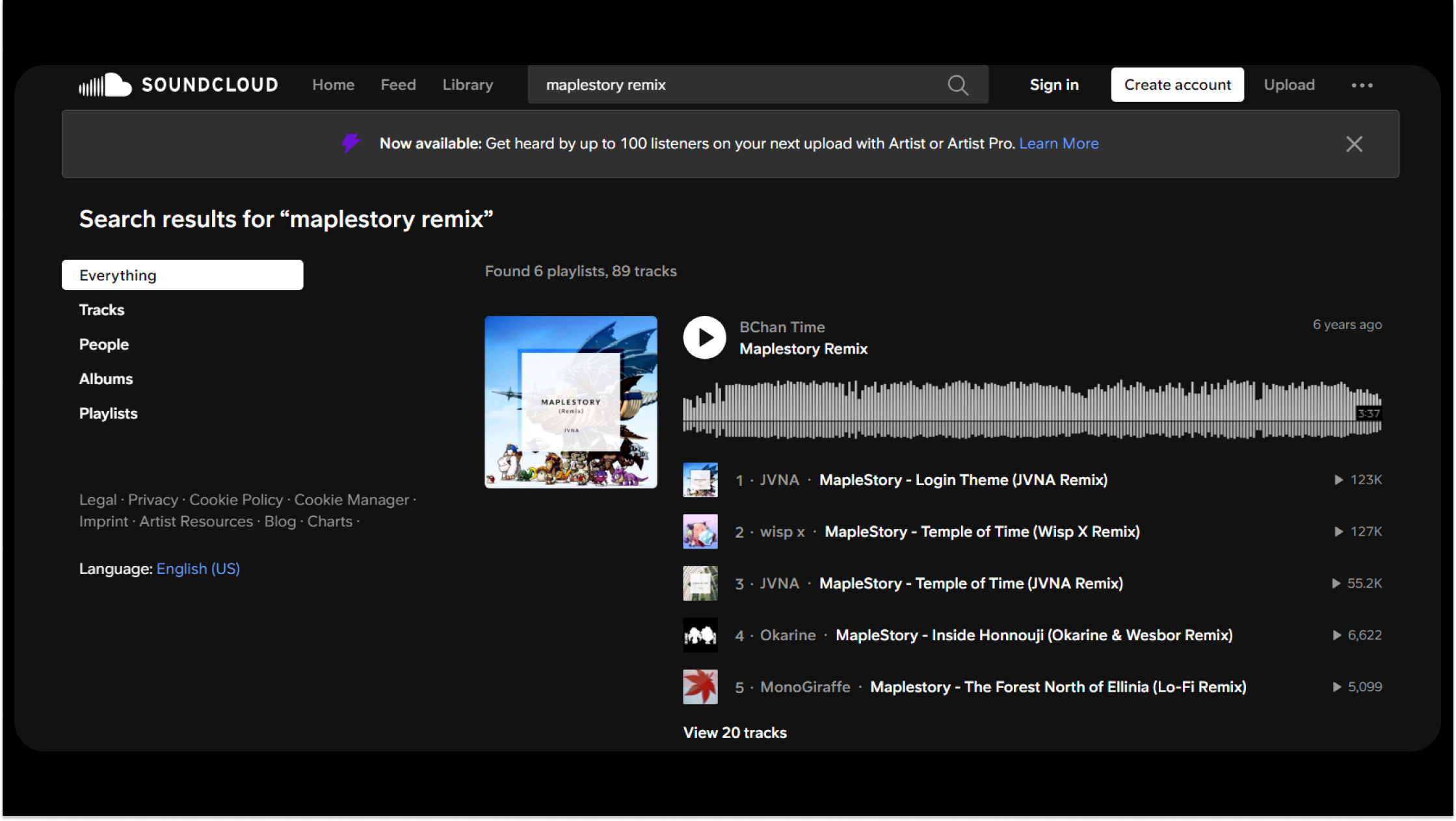
Task: Play MapleStory - Inside Honnouji (Okarine & Wesbor Remix)
Action: (x=1034, y=635)
